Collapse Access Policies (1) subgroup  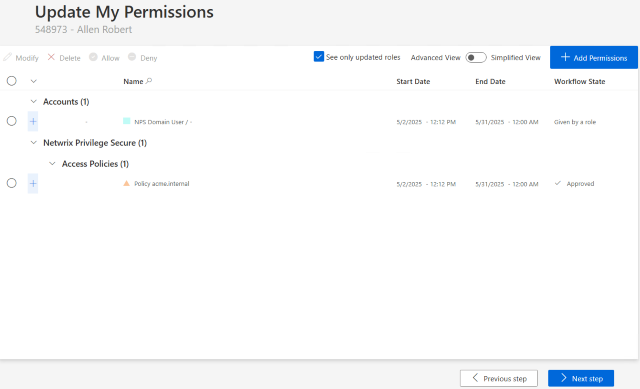[x=52, y=164]
